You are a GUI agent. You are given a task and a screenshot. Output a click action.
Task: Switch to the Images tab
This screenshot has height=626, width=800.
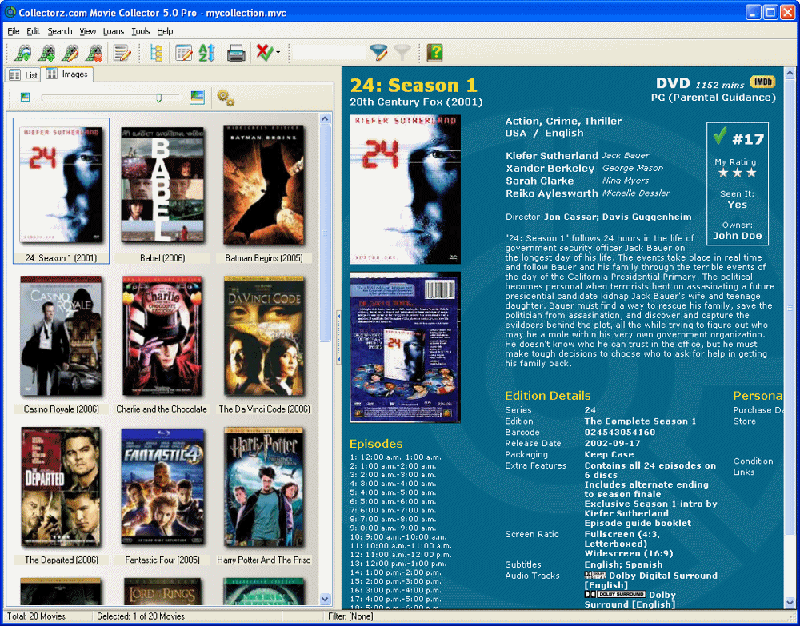(67, 74)
